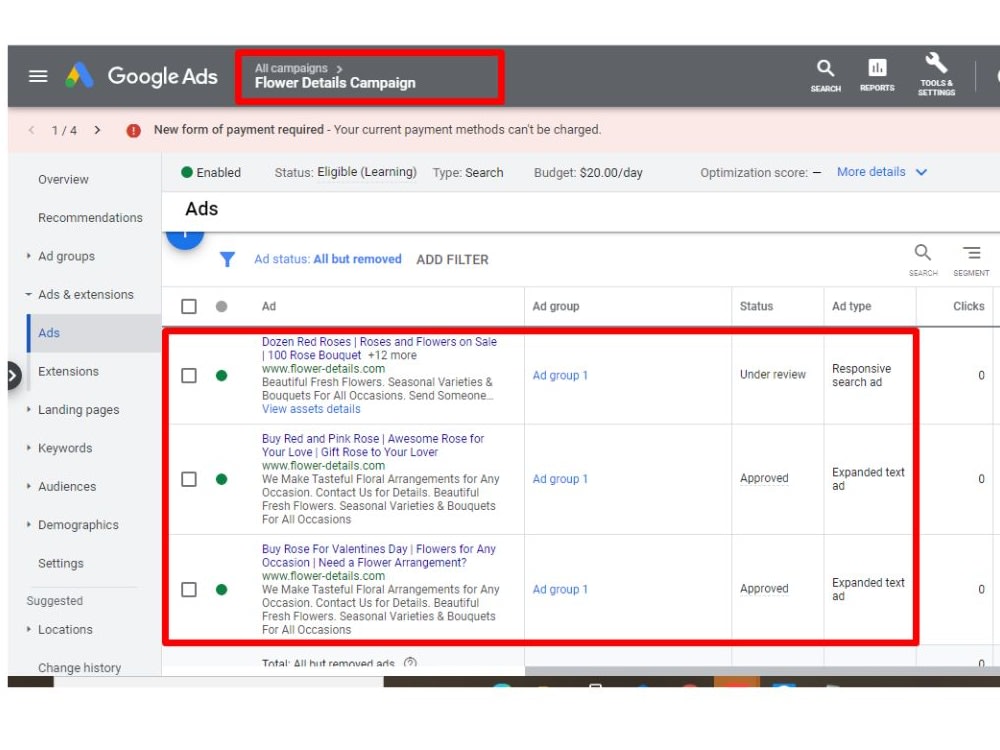The width and height of the screenshot is (1000, 750).
Task: Sort by Status column header
Action: point(756,306)
